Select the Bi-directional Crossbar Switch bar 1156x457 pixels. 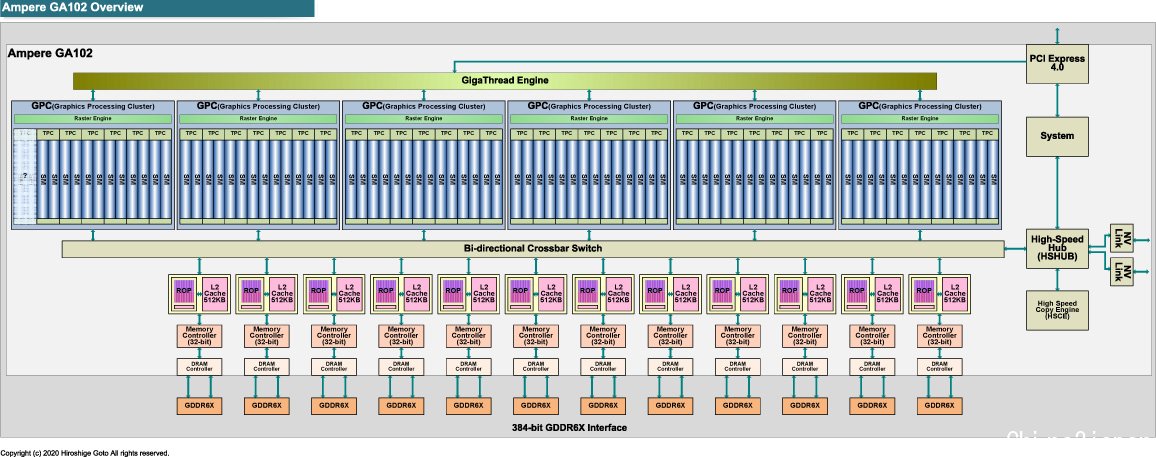533,249
